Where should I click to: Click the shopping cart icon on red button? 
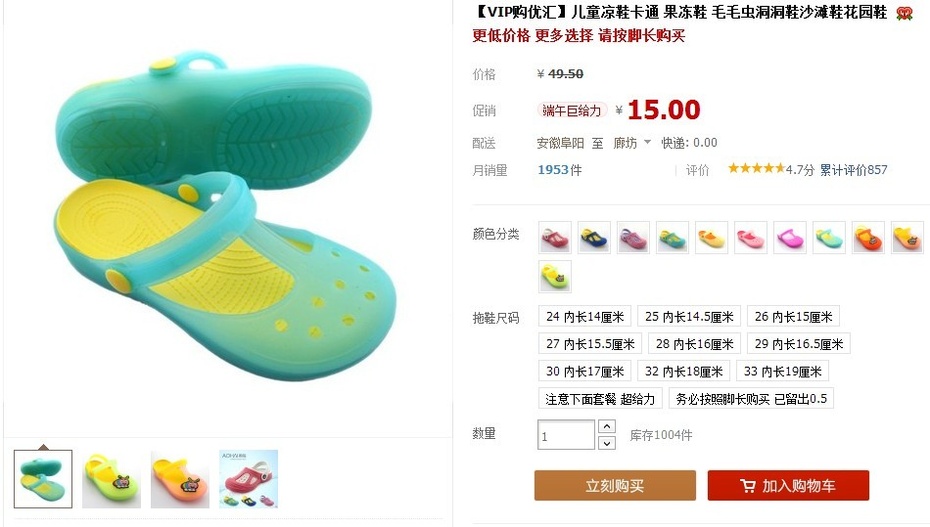coord(748,486)
